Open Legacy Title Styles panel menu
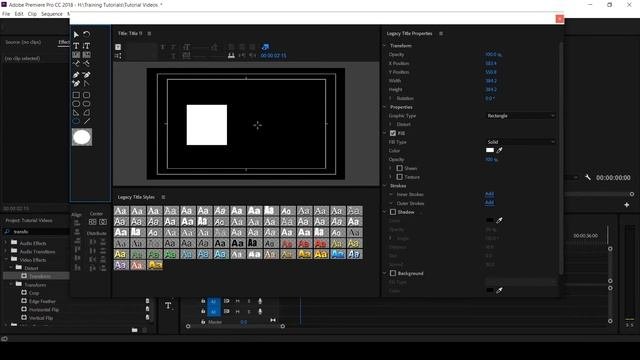 [x=163, y=197]
